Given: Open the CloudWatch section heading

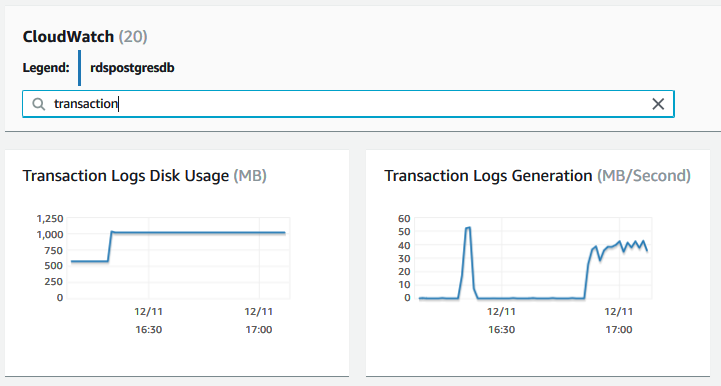Looking at the screenshot, I should click(68, 37).
